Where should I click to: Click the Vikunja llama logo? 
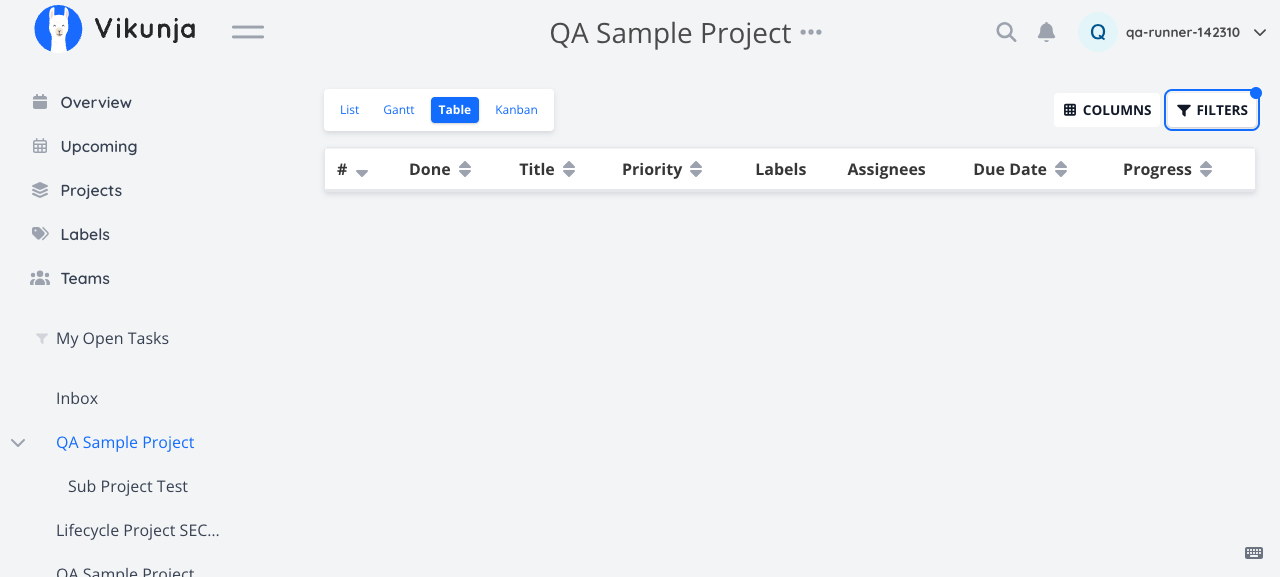click(x=58, y=29)
